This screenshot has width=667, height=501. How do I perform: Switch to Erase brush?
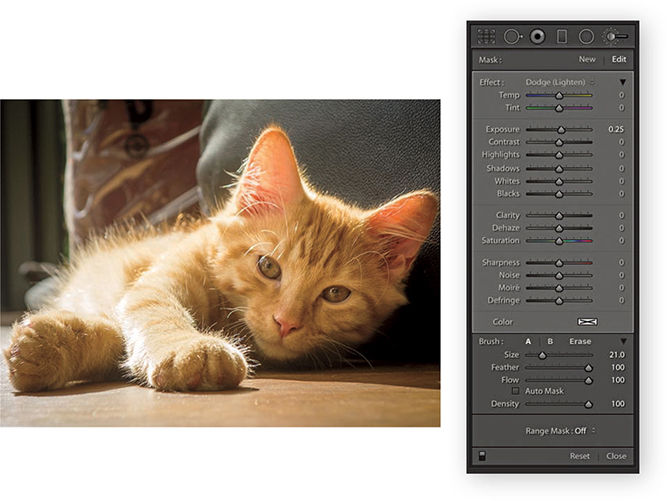coord(580,342)
